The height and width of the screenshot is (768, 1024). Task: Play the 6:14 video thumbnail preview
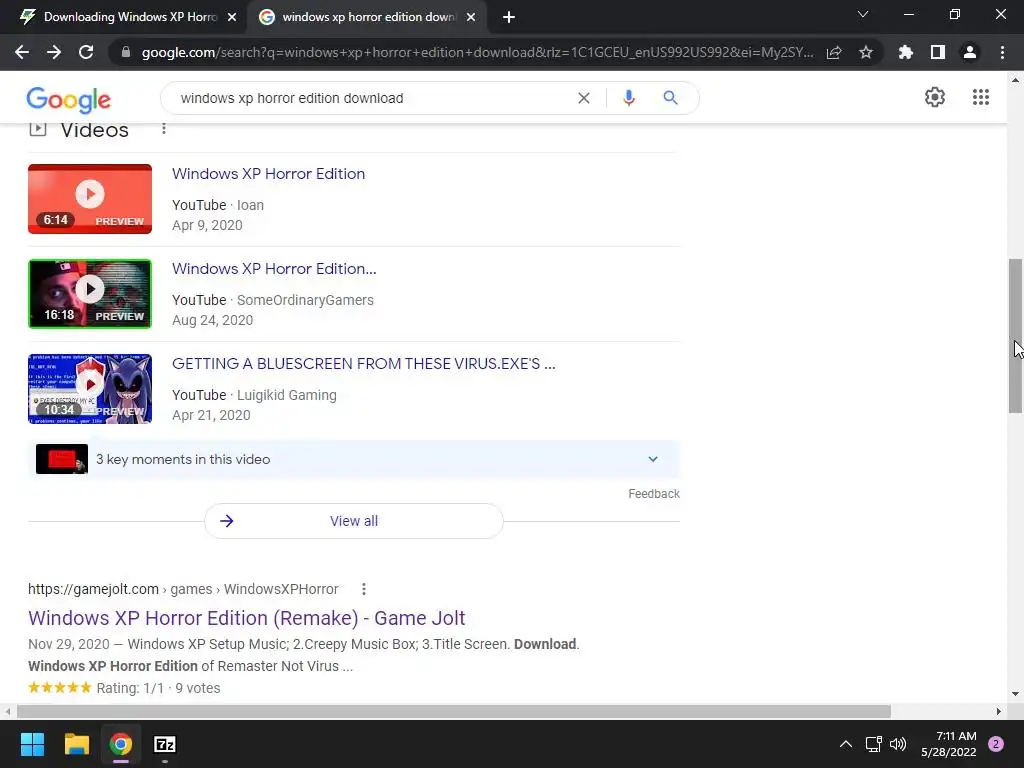click(90, 199)
